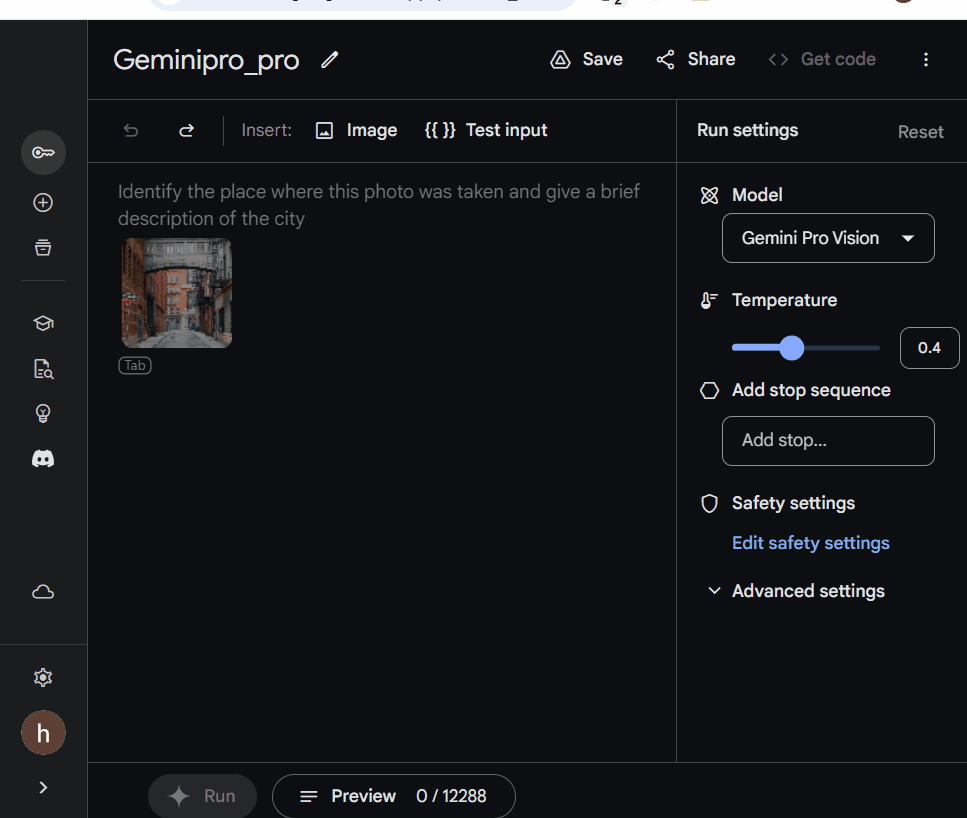Reset the run settings
This screenshot has height=818, width=967.
point(920,132)
